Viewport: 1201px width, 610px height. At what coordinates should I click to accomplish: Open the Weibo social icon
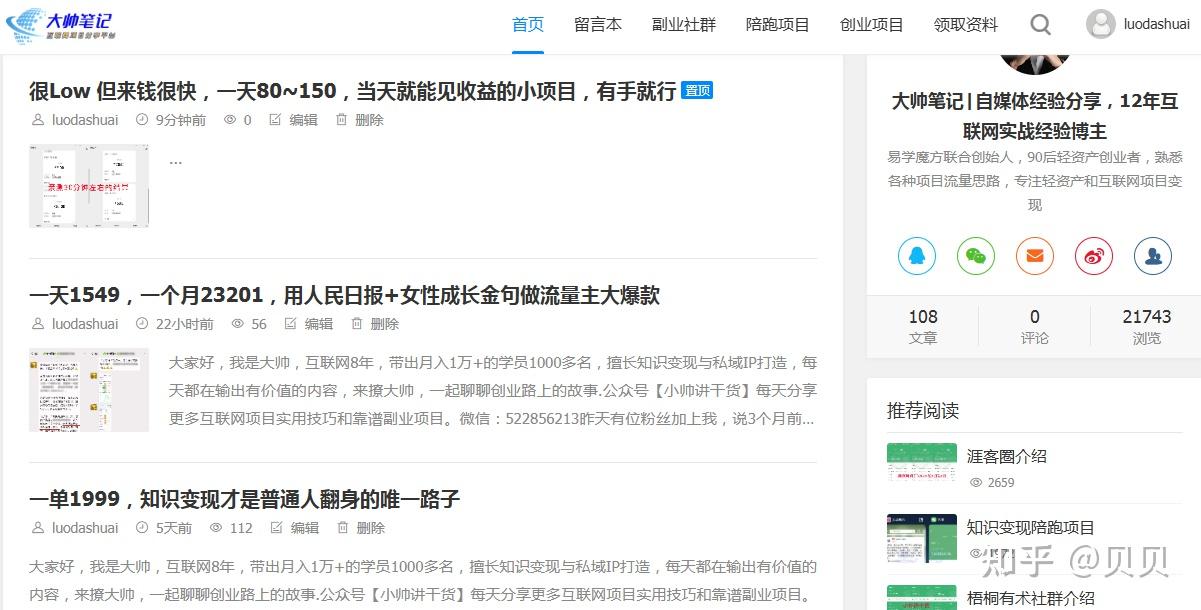[1094, 256]
